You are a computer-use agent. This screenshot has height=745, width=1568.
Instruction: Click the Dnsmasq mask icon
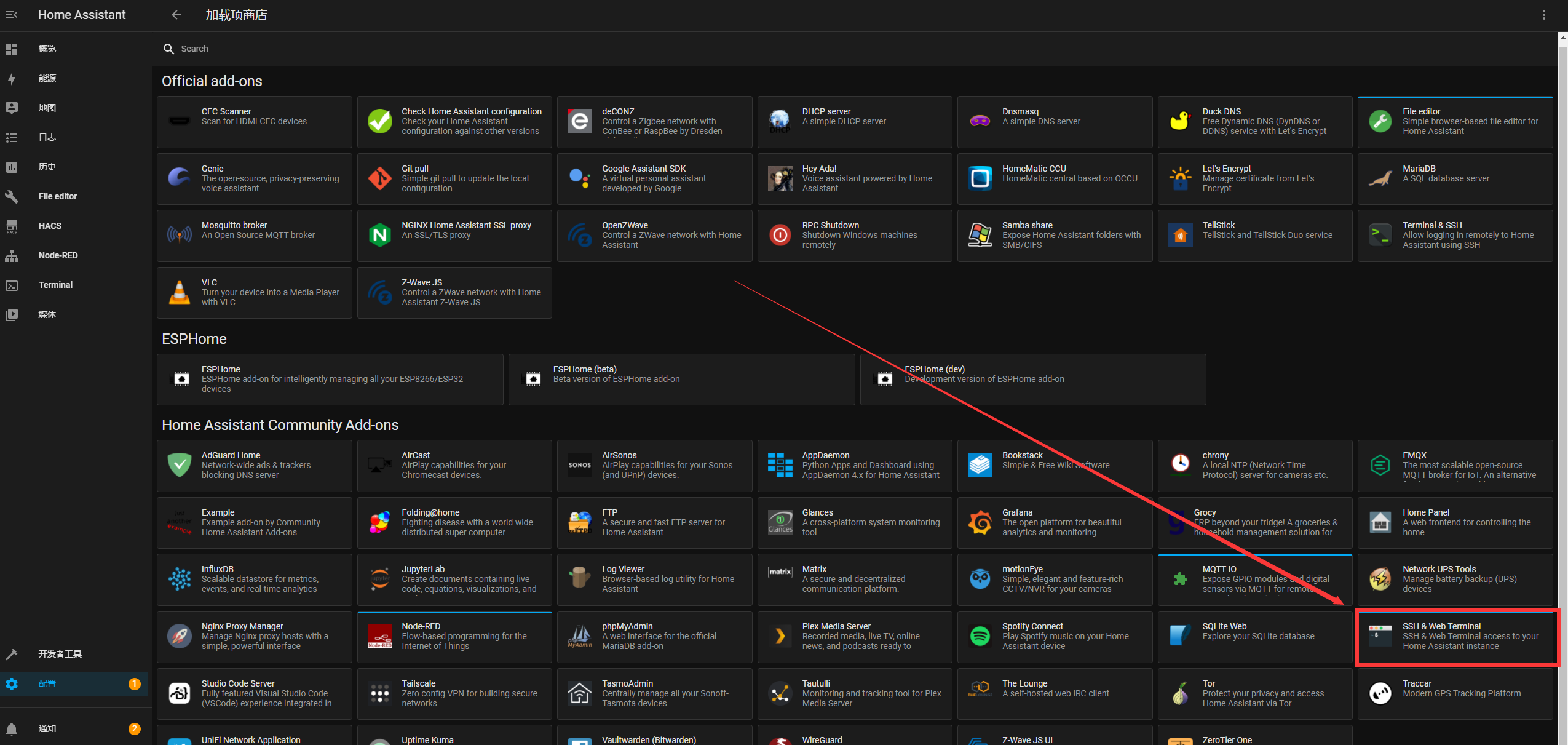pos(980,121)
